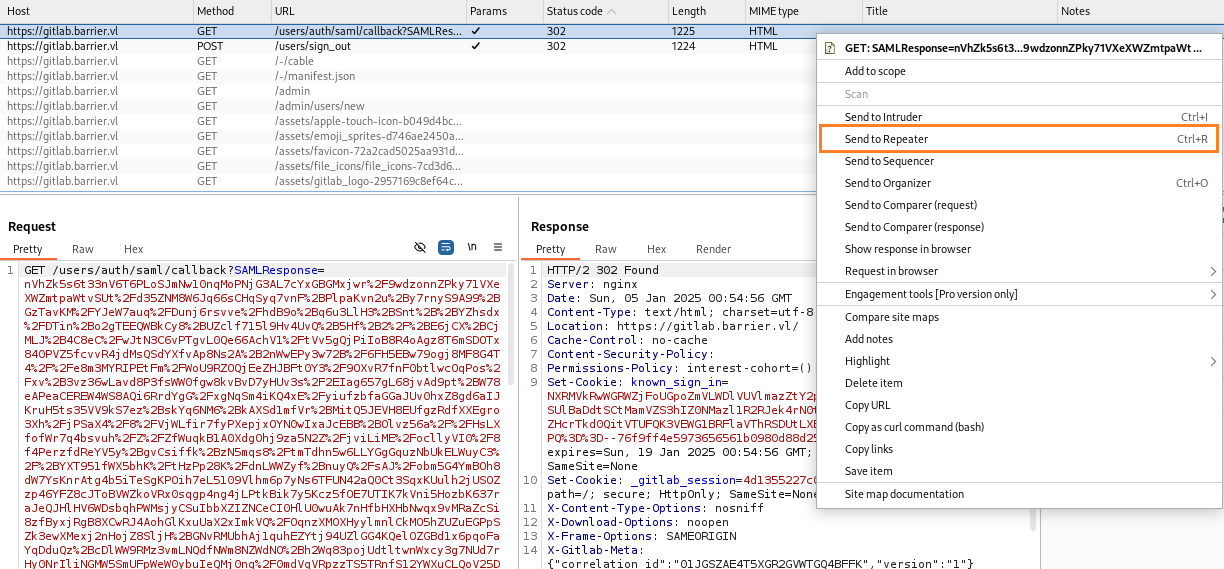Choose Send to Repeater from the menu
The image size is (1224, 569).
pyautogui.click(x=1018, y=139)
